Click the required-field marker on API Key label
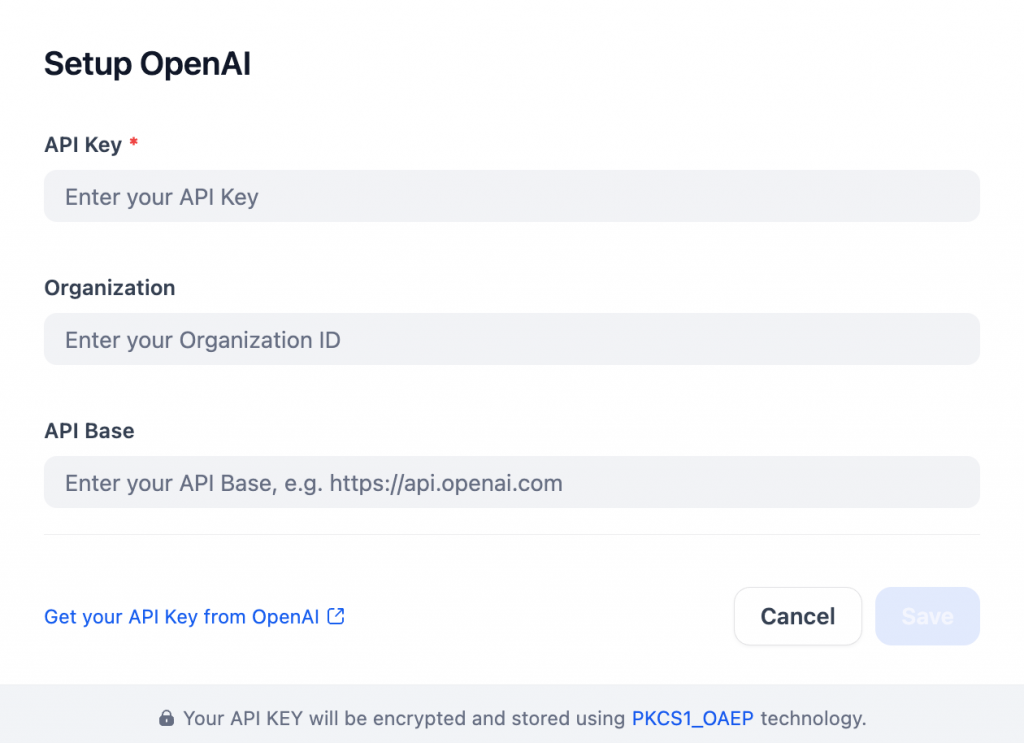The height and width of the screenshot is (743, 1024). click(133, 144)
